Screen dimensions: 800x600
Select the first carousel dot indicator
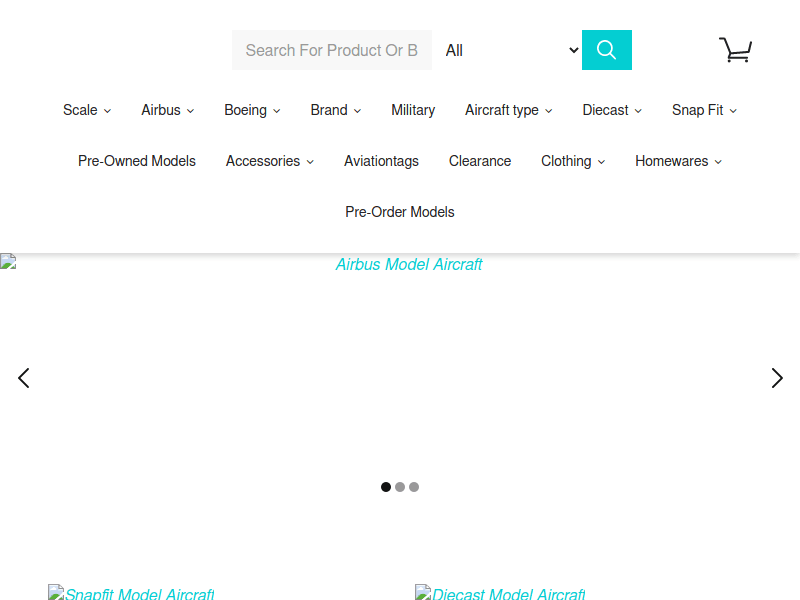[386, 487]
